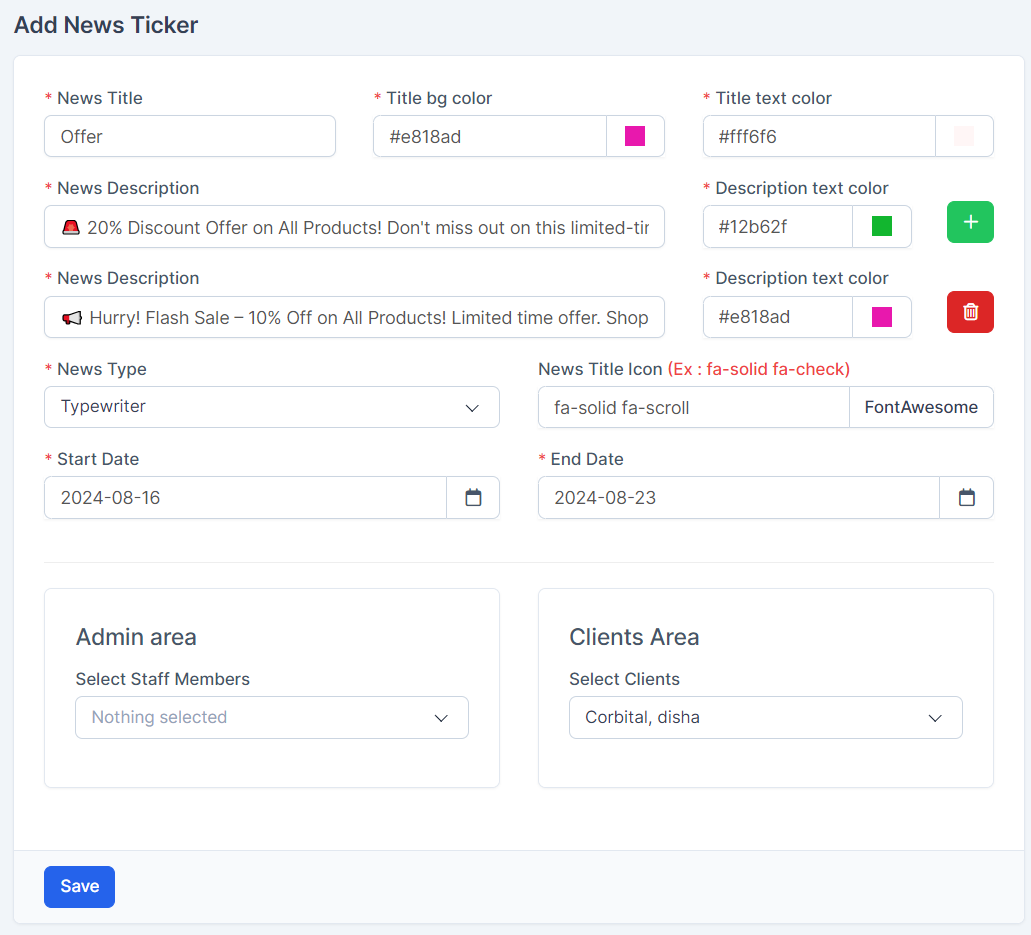Click the pink description text color swatch
The width and height of the screenshot is (1031, 935).
click(x=881, y=317)
